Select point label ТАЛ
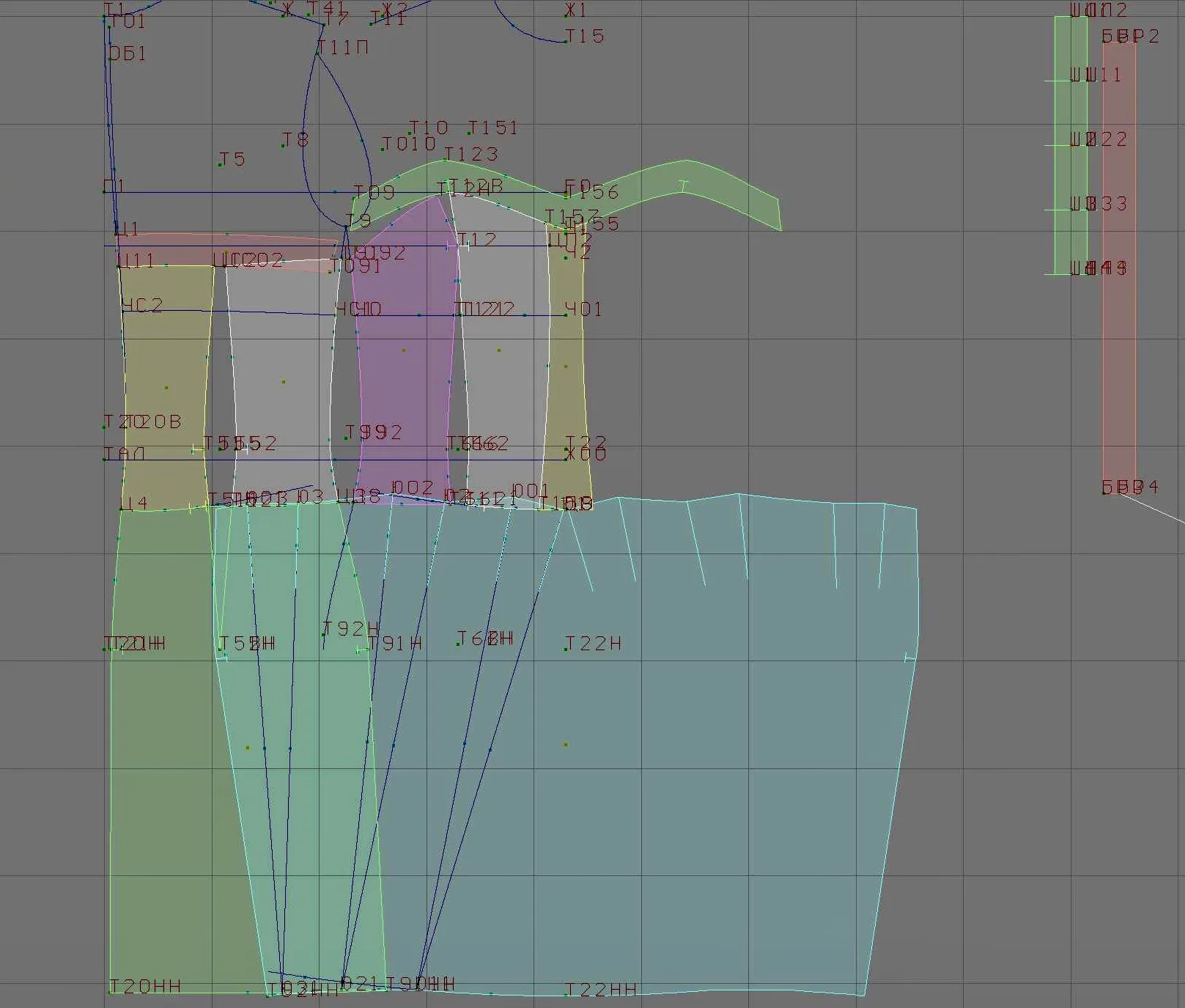This screenshot has width=1185, height=1008. 125,454
